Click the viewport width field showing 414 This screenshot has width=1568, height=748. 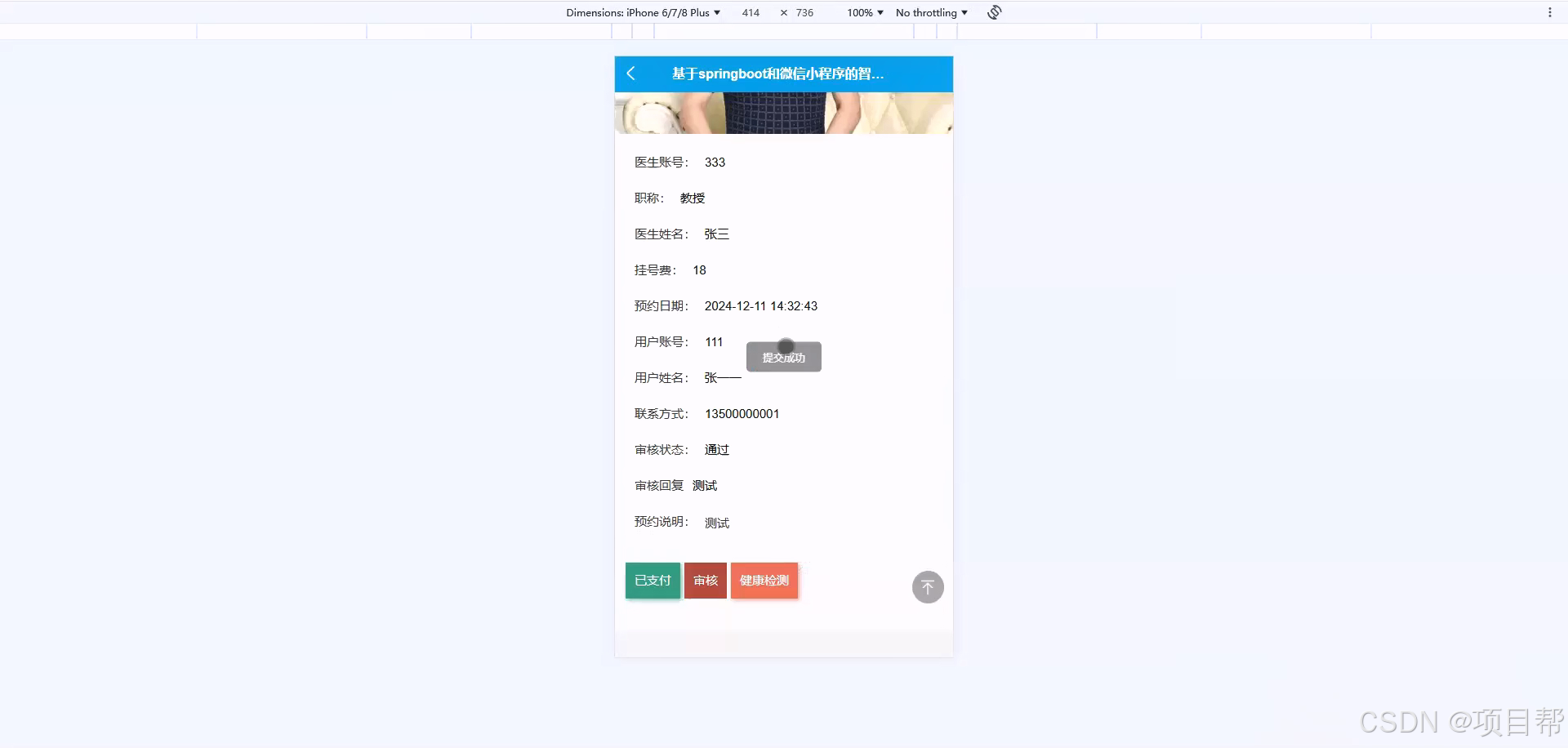(x=751, y=12)
